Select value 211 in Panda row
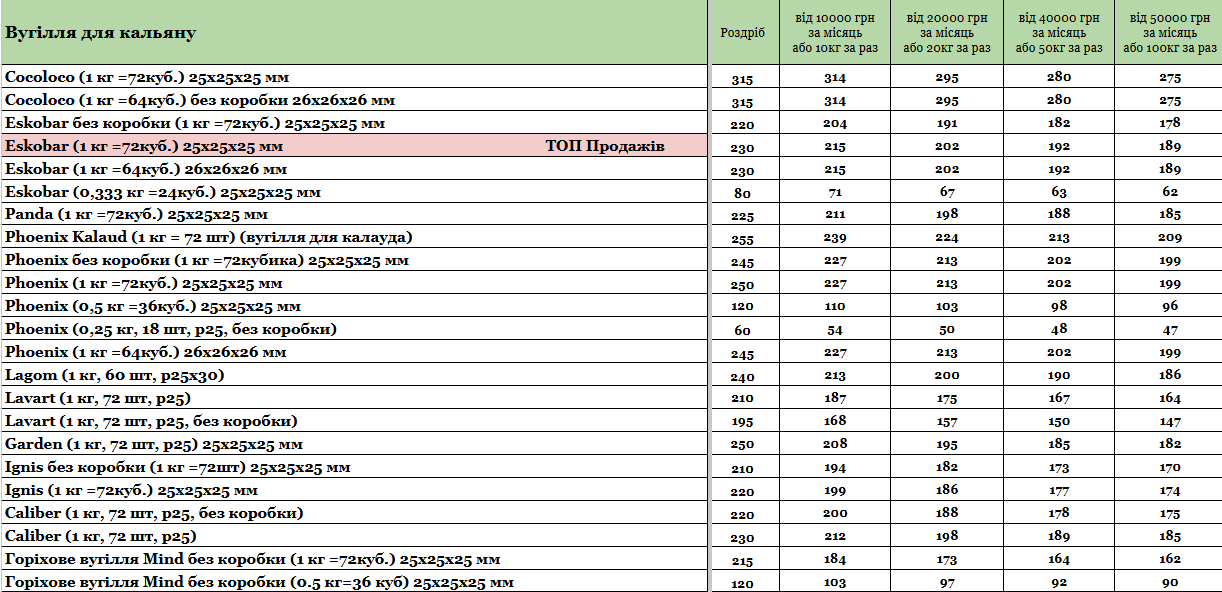Viewport: 1222px width, 592px height. 835,214
